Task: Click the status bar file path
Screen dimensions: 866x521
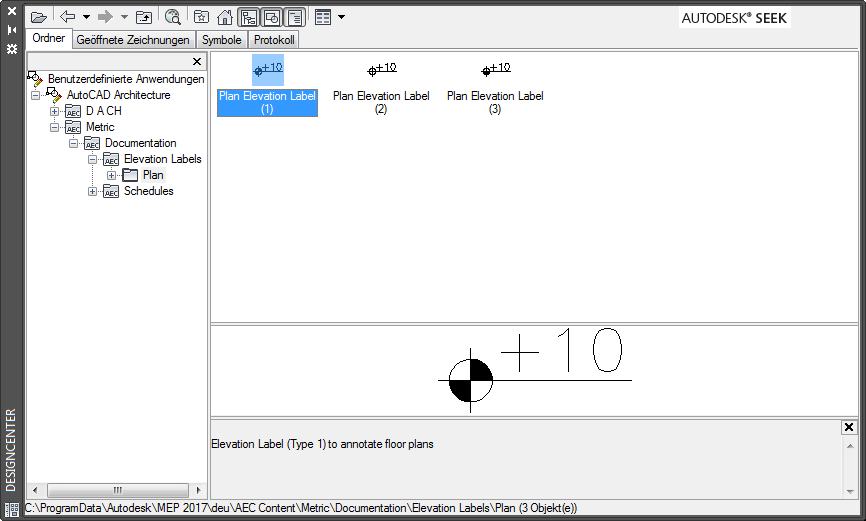Action: point(301,508)
